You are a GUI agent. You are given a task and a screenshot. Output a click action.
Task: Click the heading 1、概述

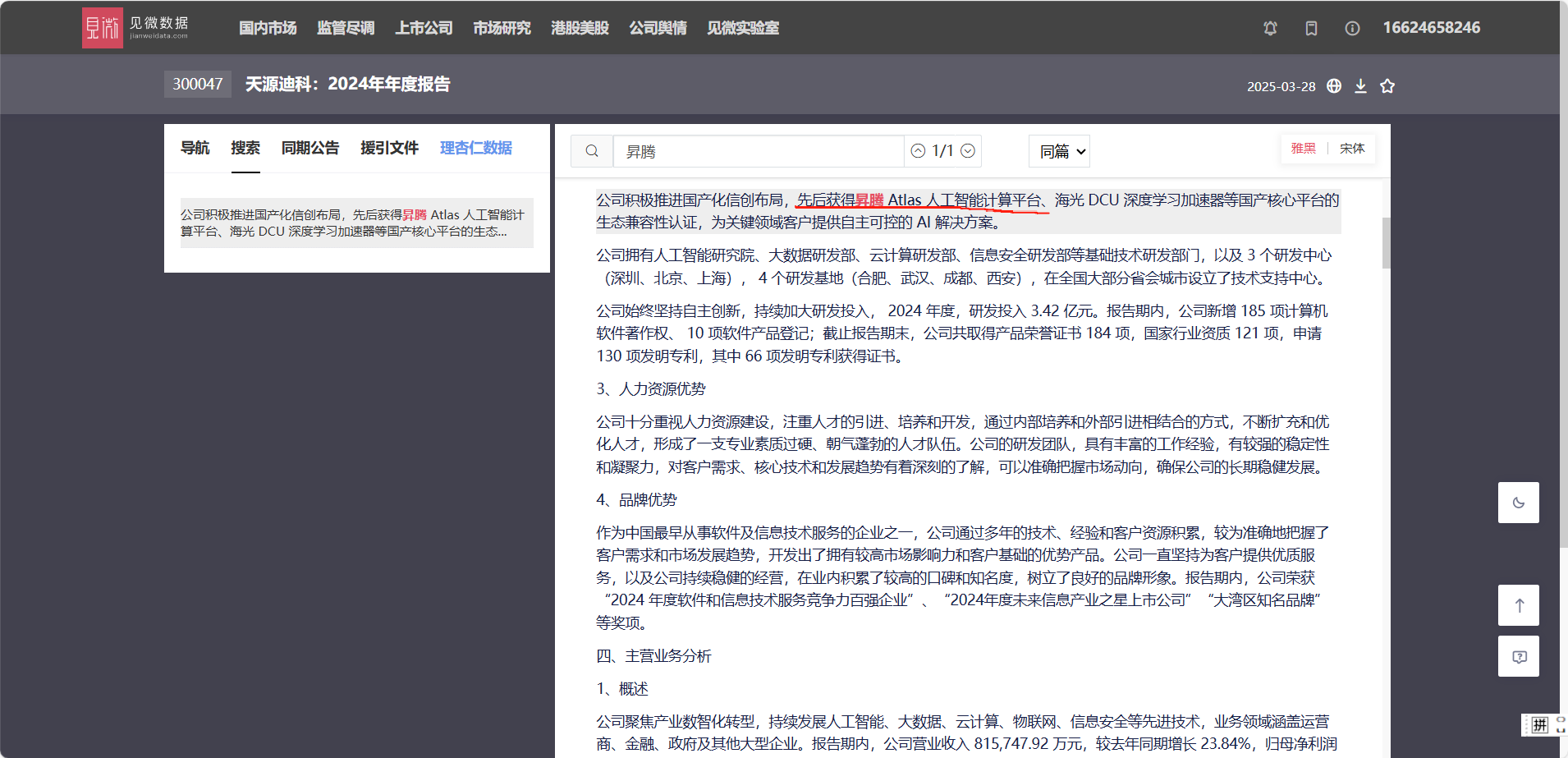[622, 689]
